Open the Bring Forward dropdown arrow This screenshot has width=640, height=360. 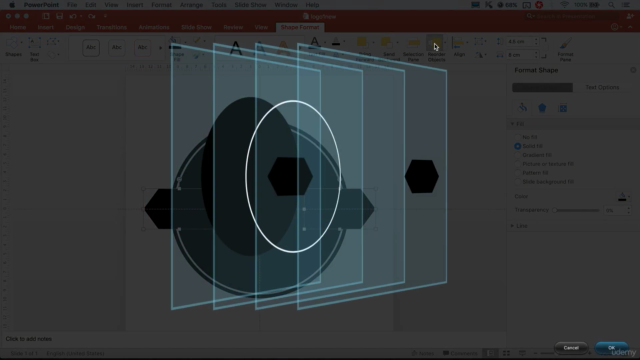373,42
